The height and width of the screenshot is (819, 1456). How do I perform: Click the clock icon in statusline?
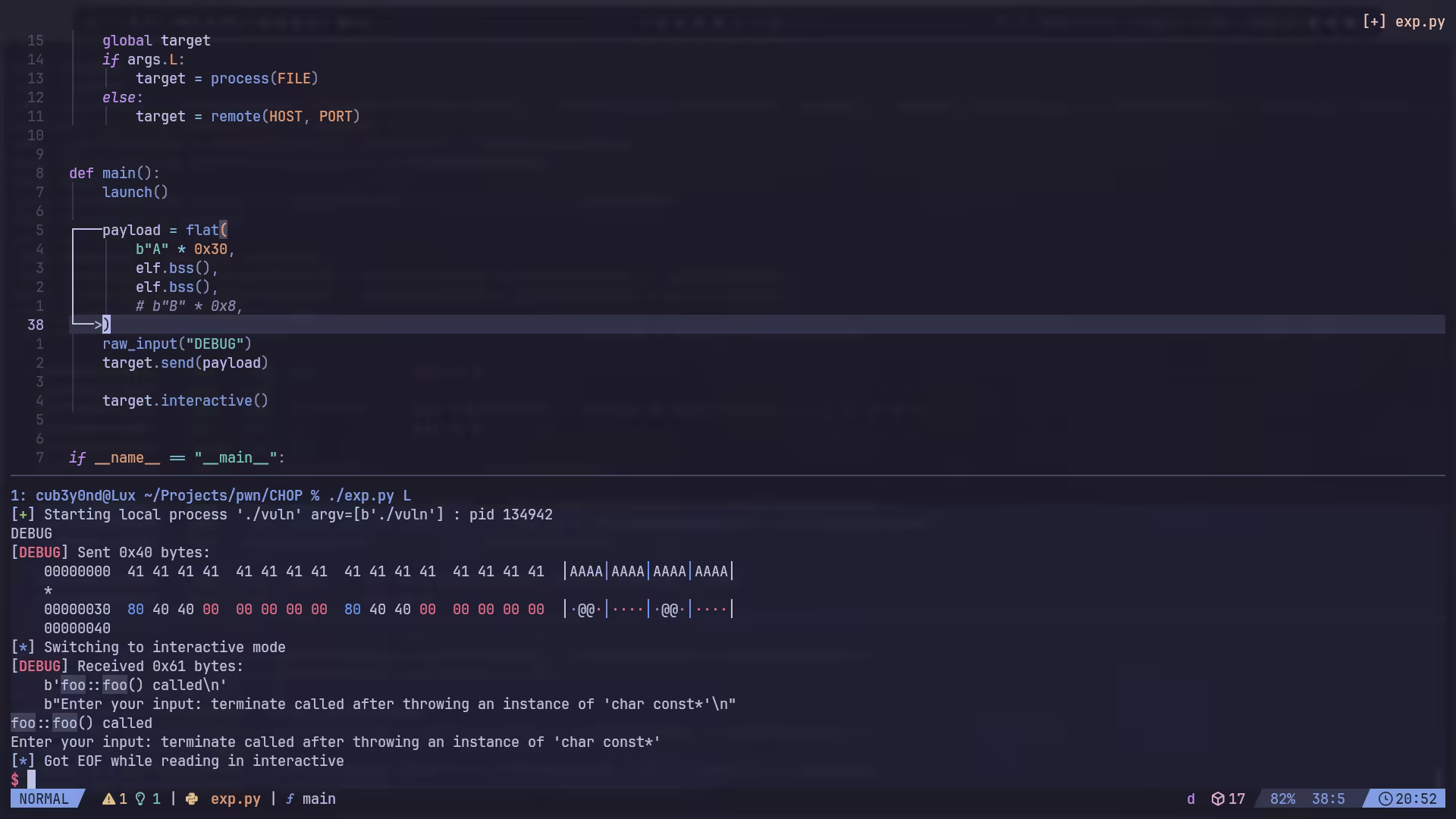tap(1385, 799)
